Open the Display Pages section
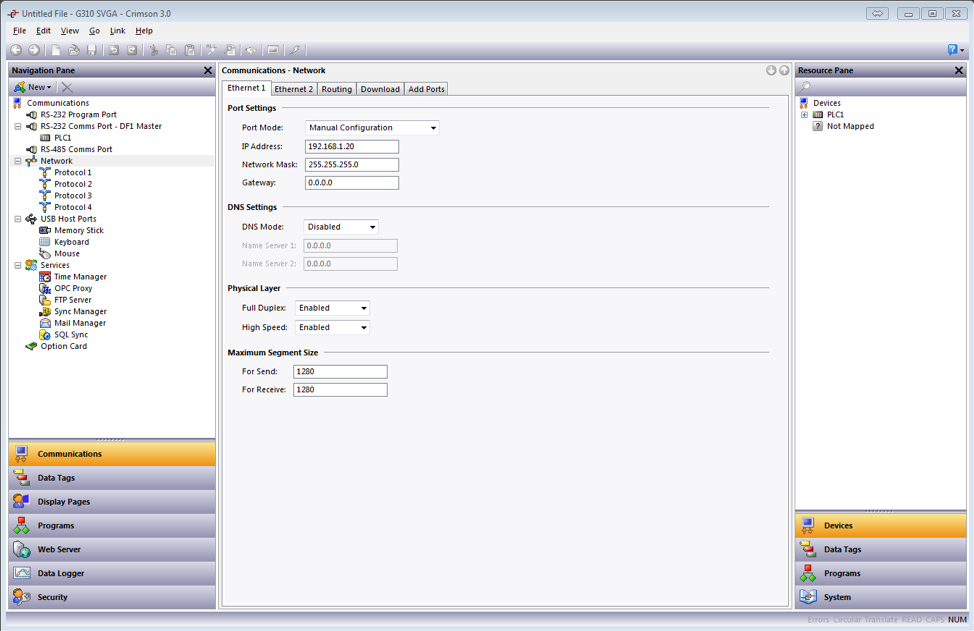 [112, 502]
